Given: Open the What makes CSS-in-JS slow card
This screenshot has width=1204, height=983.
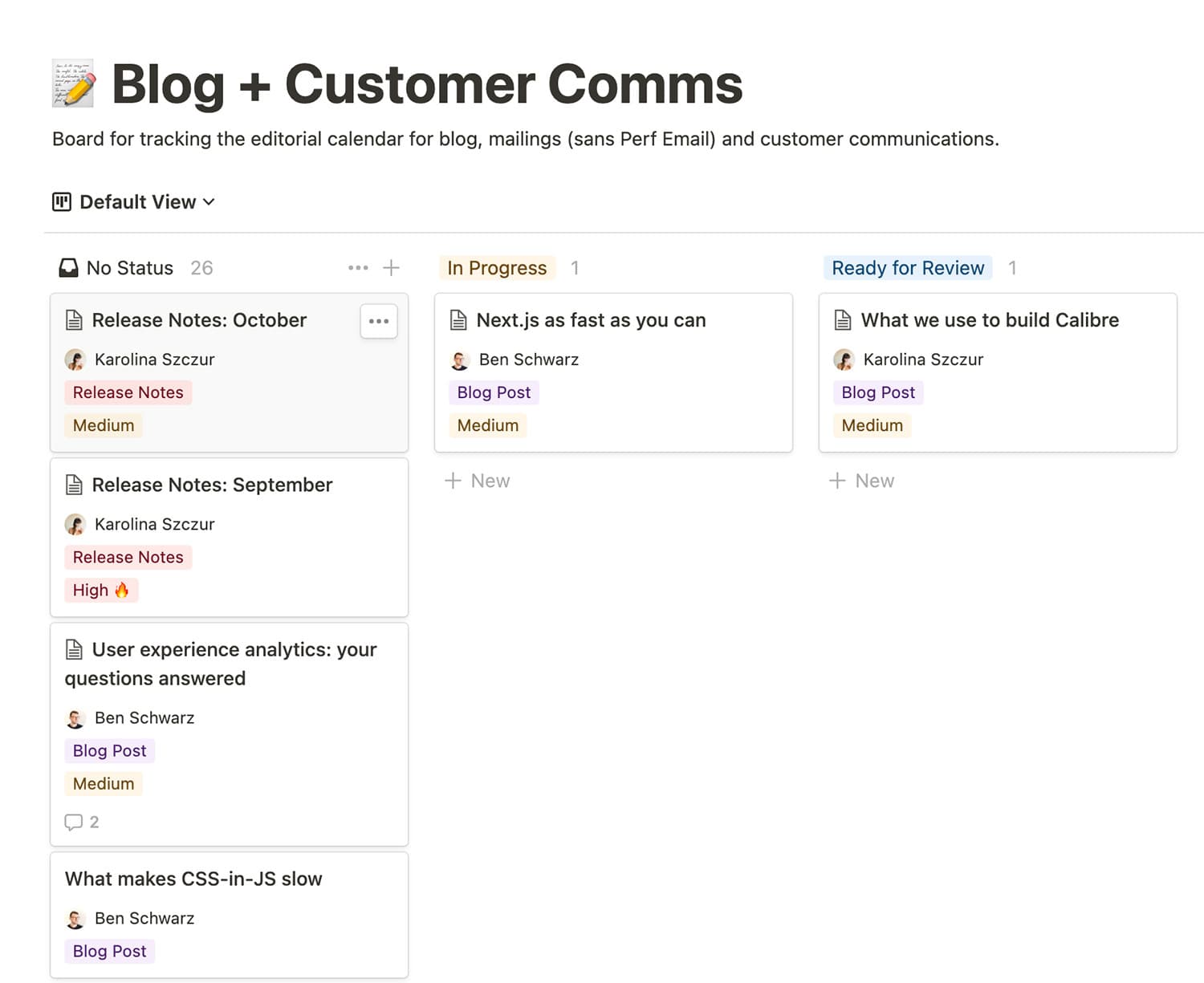Looking at the screenshot, I should (193, 878).
